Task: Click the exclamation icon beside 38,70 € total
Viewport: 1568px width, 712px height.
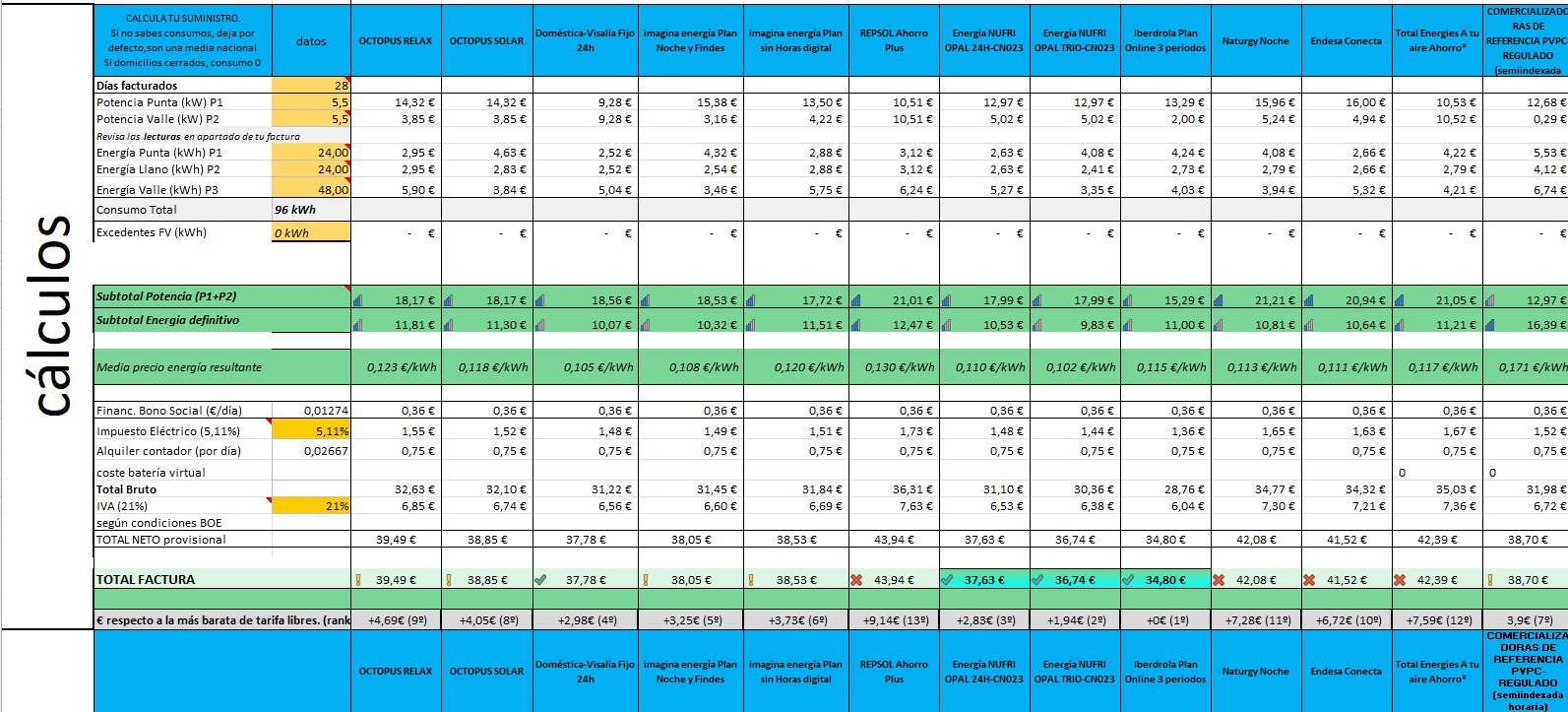Action: [x=1490, y=580]
